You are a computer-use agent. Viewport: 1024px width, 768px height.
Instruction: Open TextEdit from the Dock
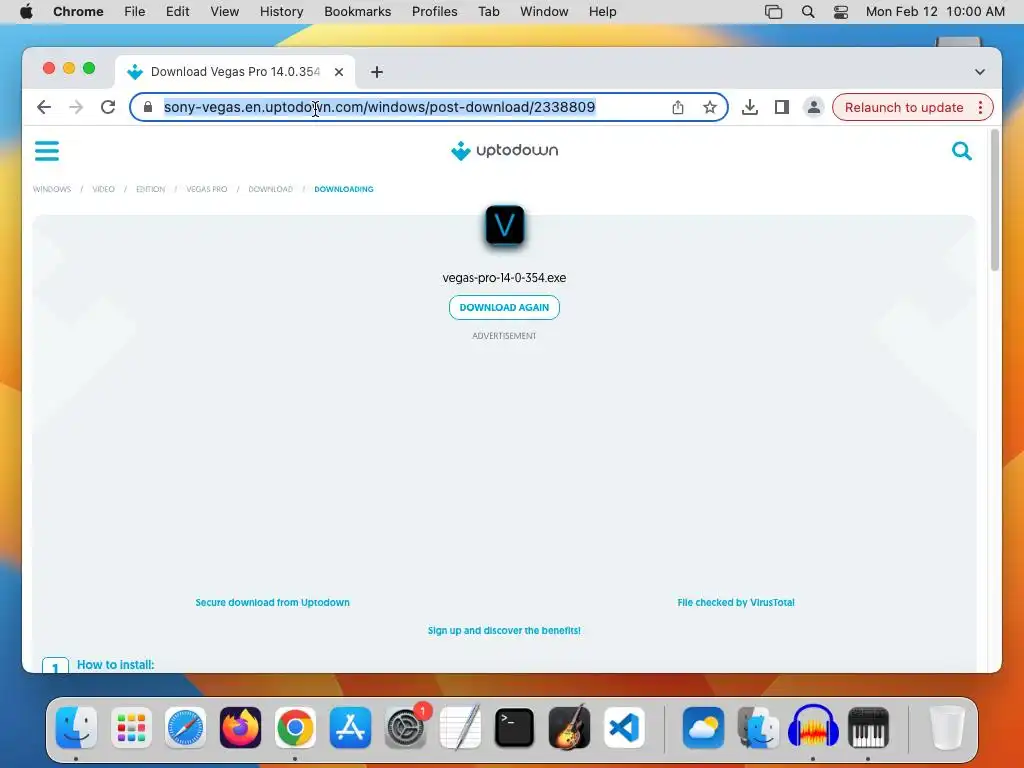460,728
